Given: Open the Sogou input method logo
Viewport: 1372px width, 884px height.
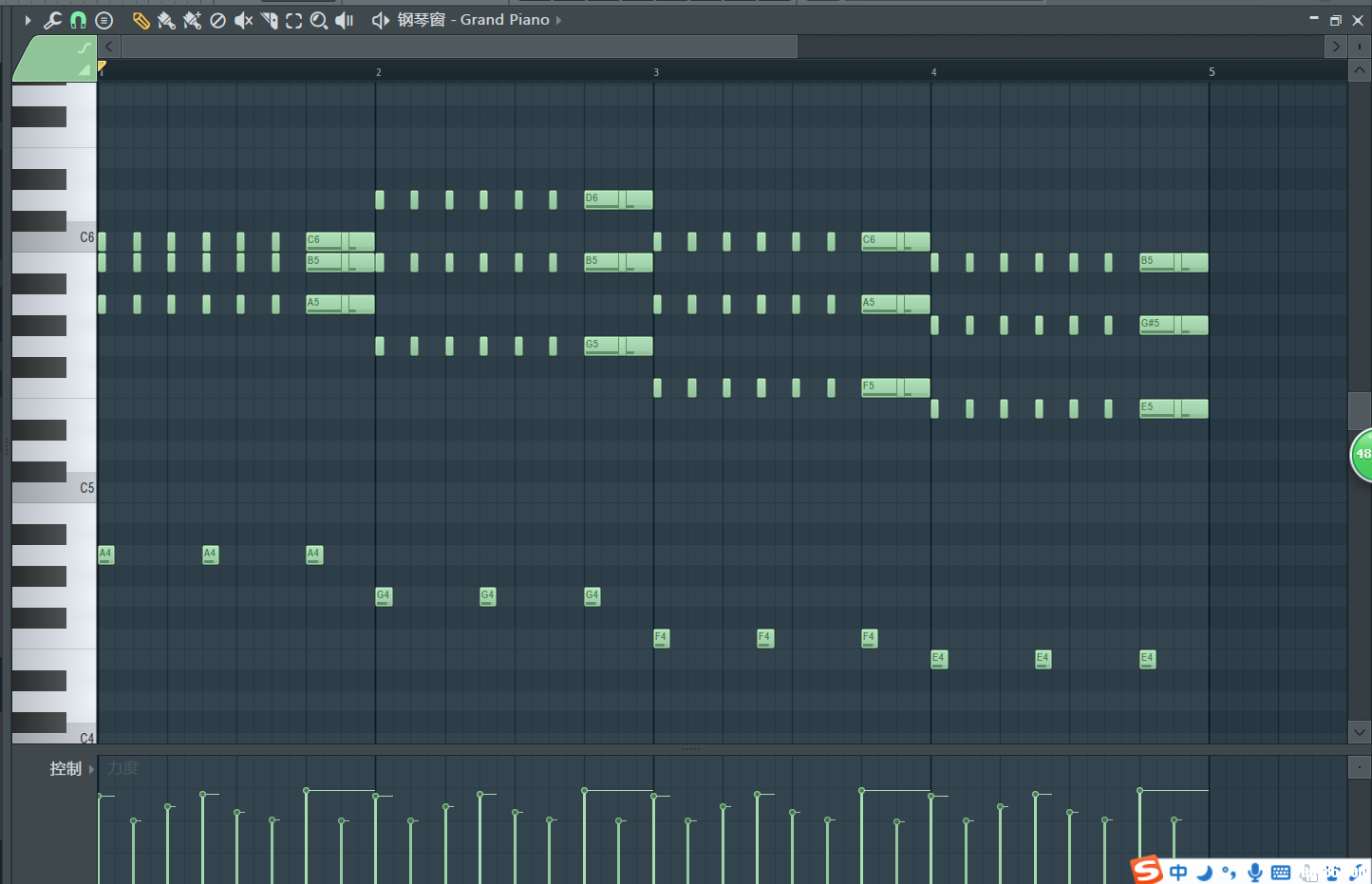Looking at the screenshot, I should (x=1147, y=870).
